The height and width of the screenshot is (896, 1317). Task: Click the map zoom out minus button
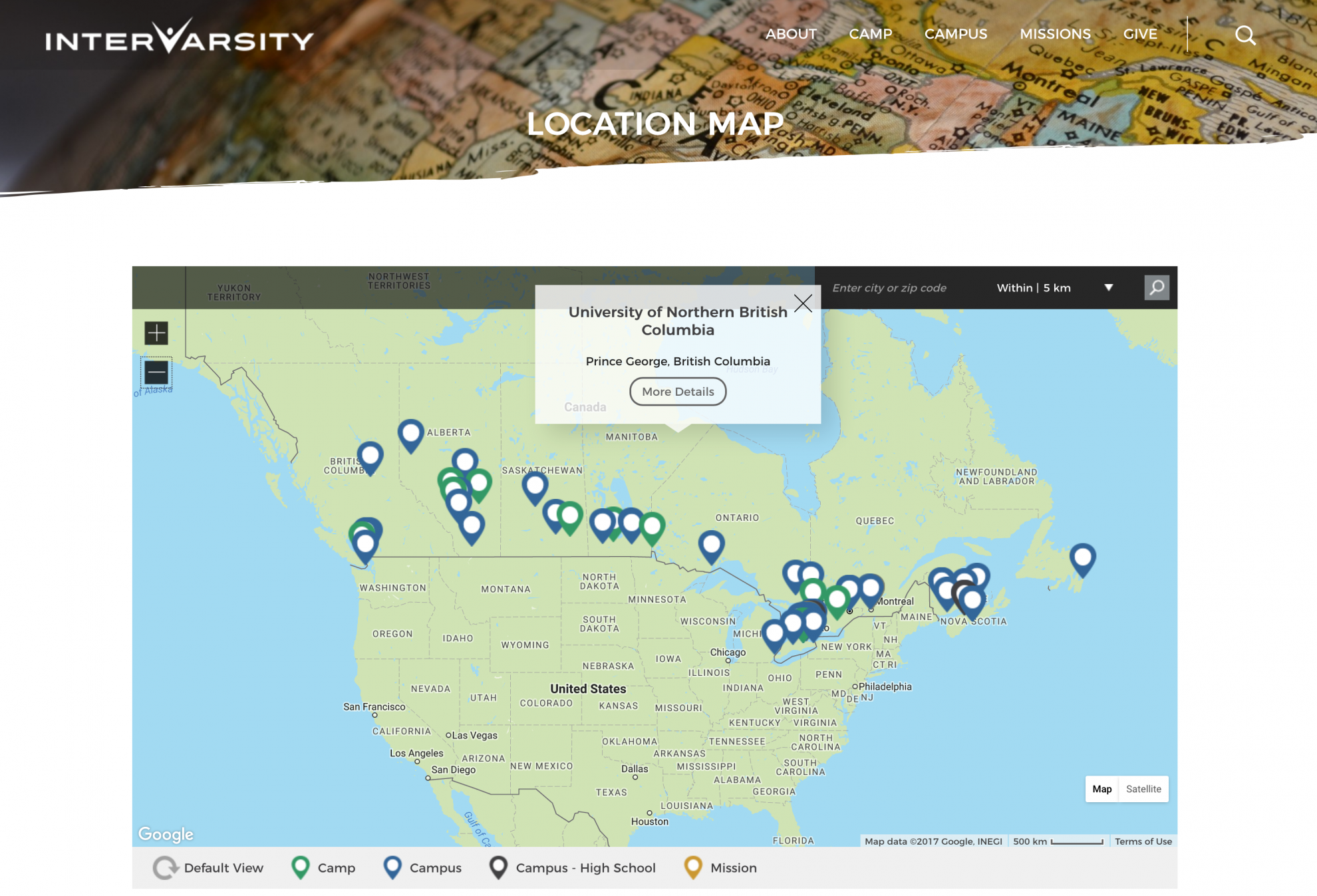[156, 373]
